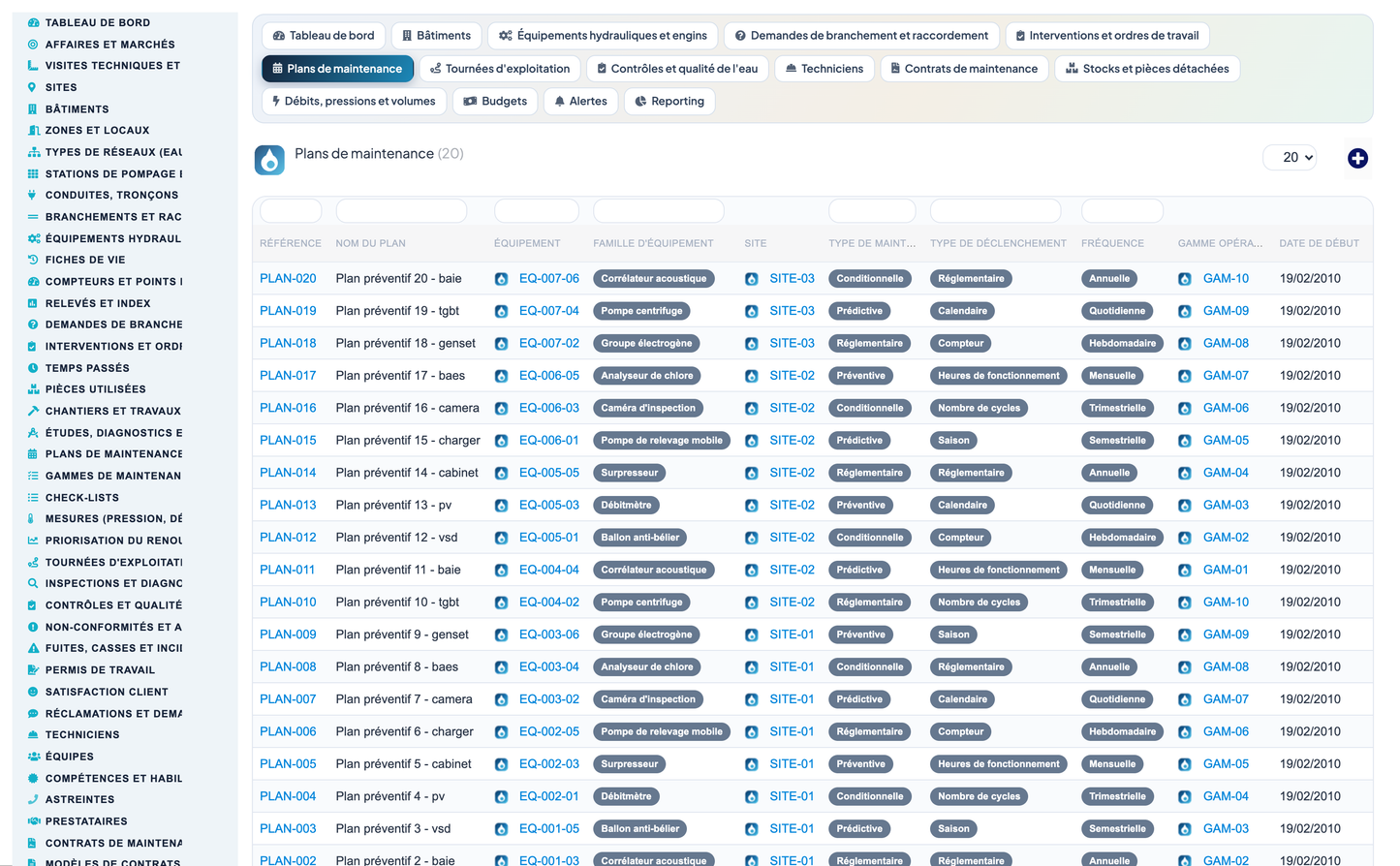Click the Compteurs et points sidebar icon

point(33,281)
